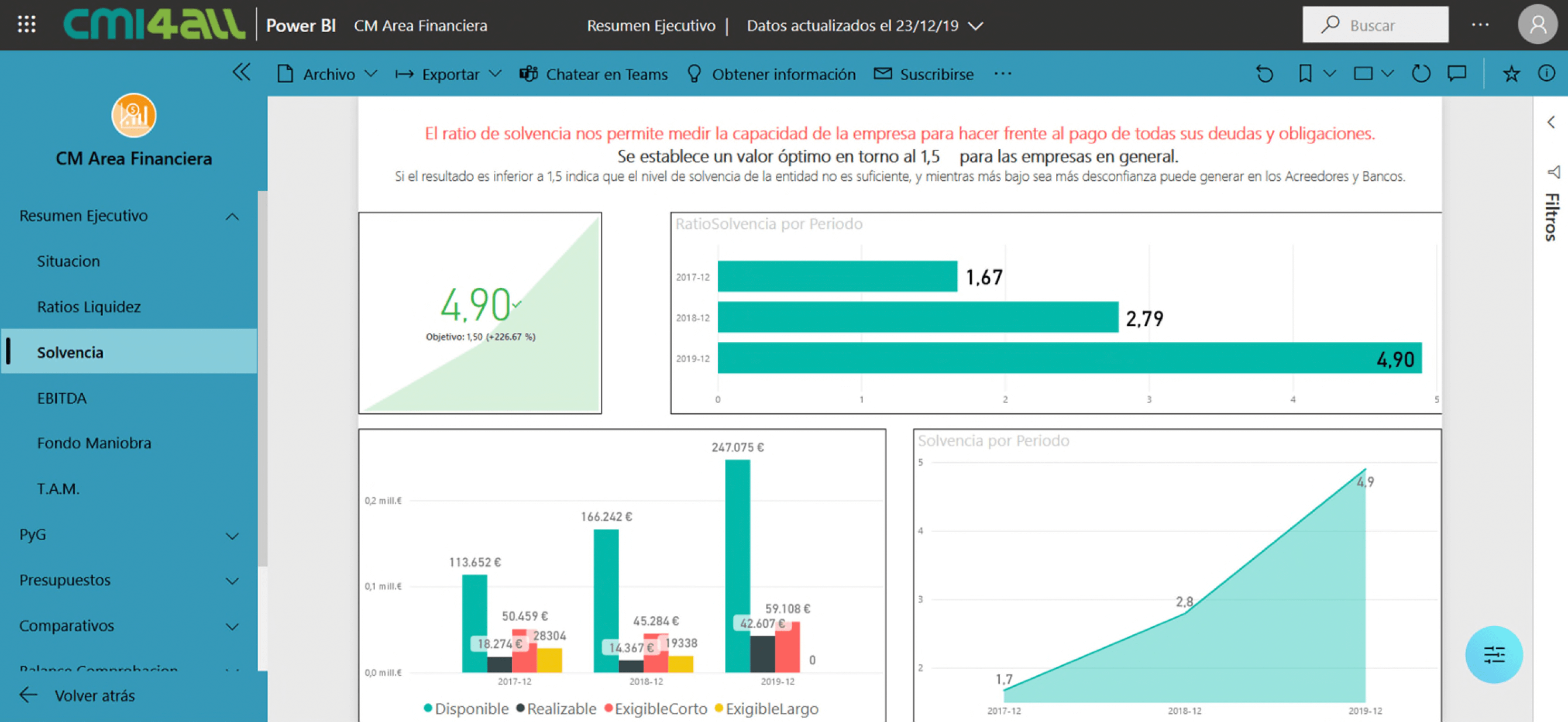Collapse the Resumen Ejecutivo section
The width and height of the screenshot is (1568, 722).
pyautogui.click(x=232, y=216)
